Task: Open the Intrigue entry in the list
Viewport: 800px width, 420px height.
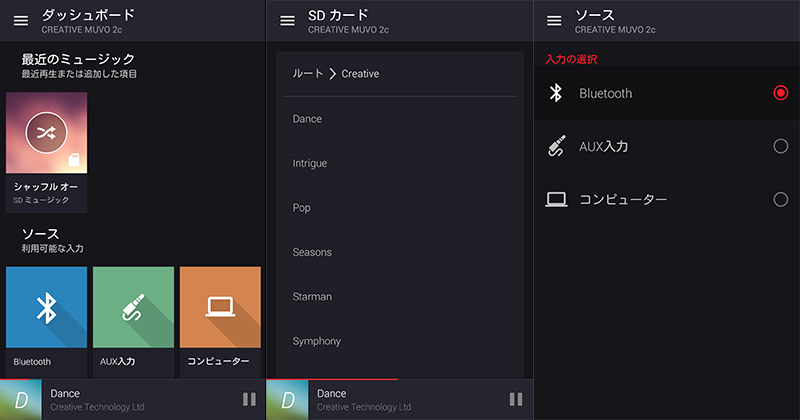Action: [x=310, y=163]
